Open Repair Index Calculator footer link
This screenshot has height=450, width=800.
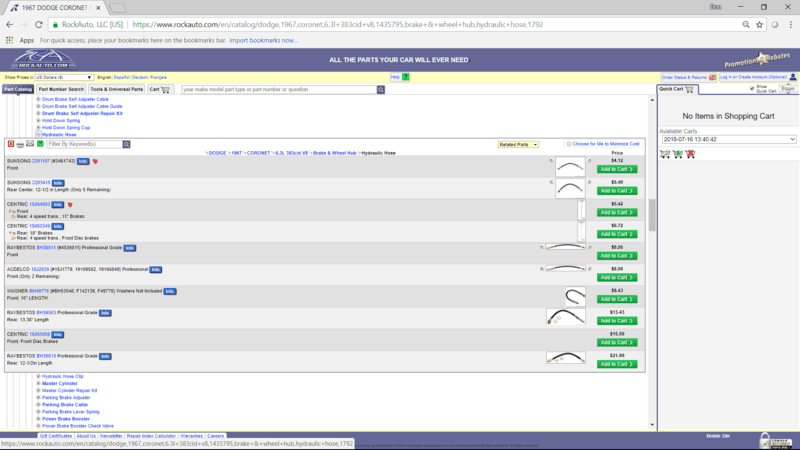[151, 436]
